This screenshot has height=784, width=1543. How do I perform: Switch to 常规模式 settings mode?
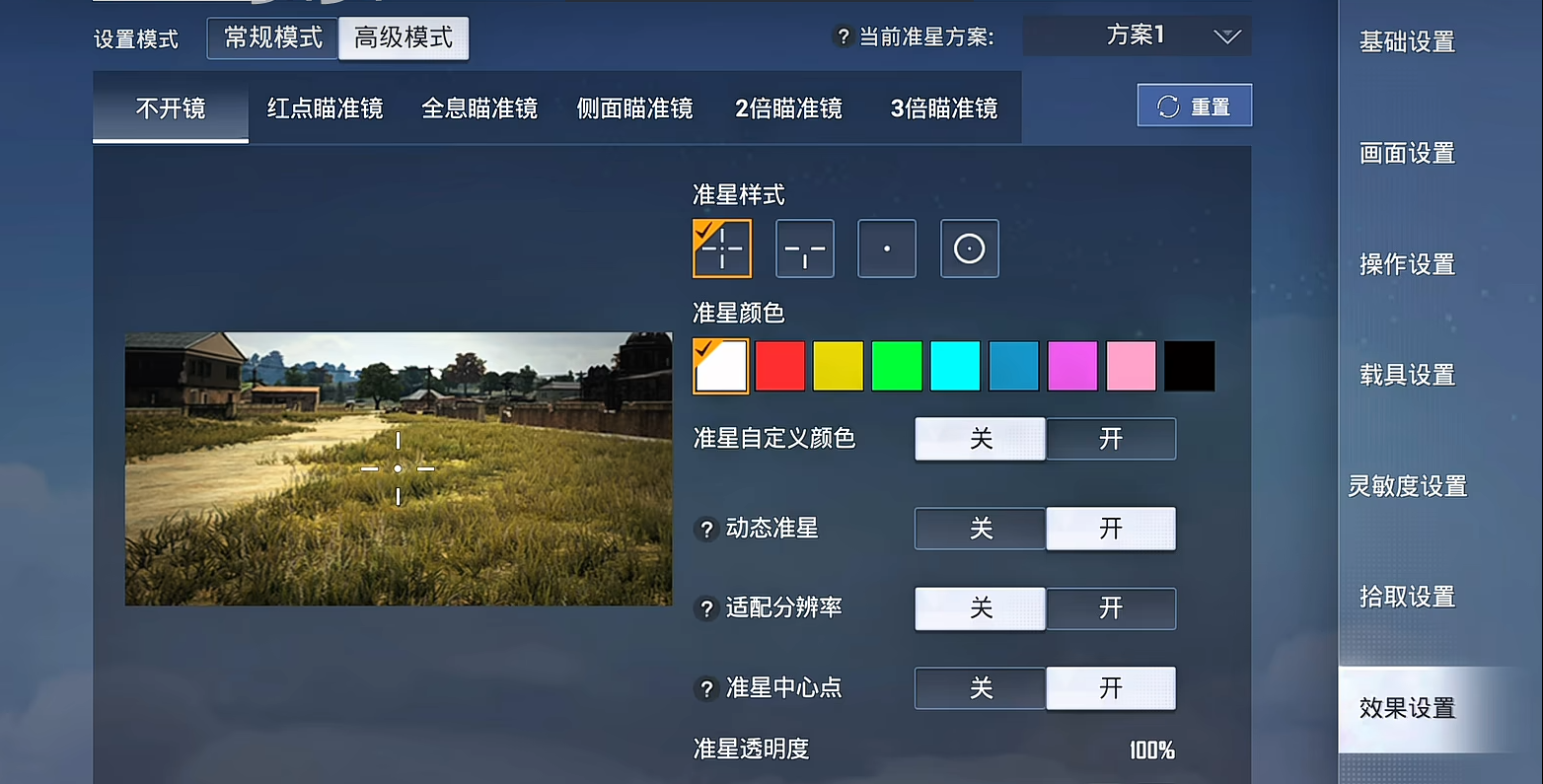click(273, 38)
